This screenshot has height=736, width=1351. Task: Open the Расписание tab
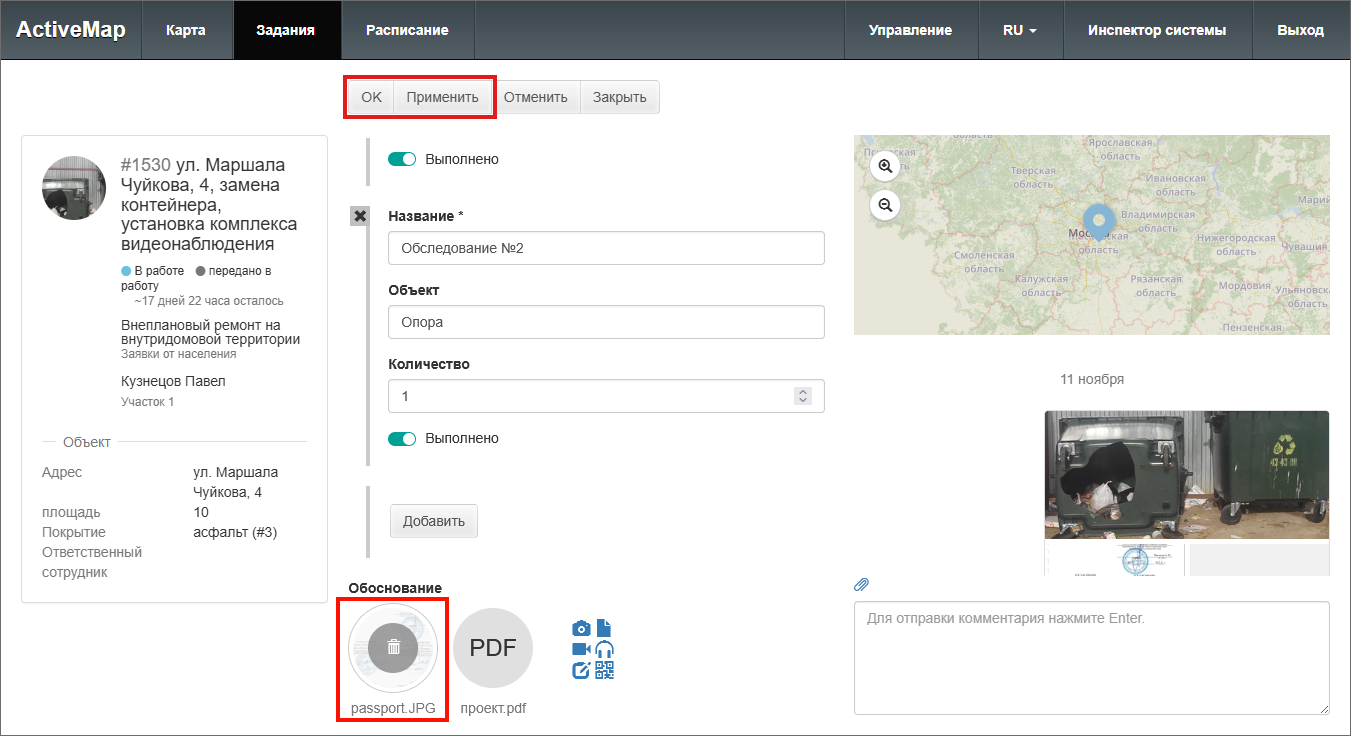point(407,30)
